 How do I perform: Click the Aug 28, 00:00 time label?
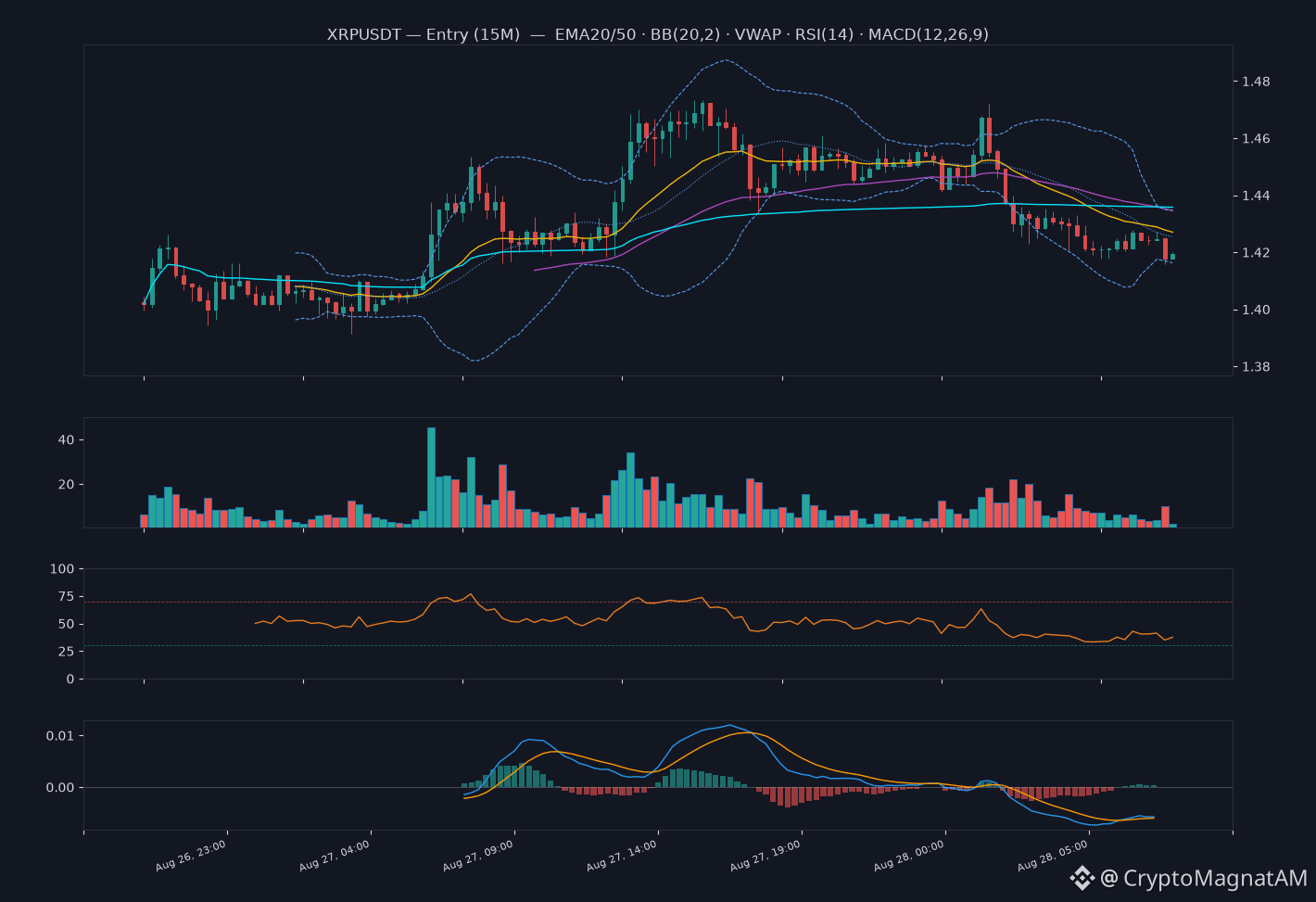pos(909,856)
